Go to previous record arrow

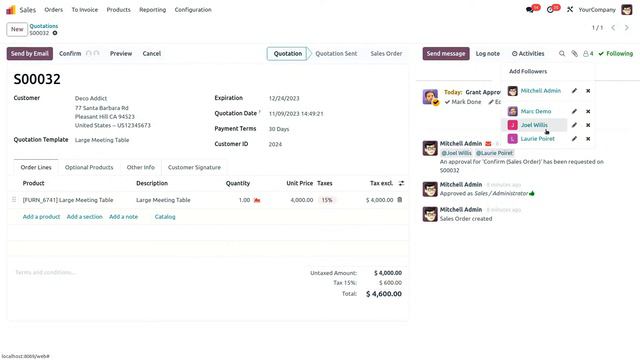pos(613,28)
